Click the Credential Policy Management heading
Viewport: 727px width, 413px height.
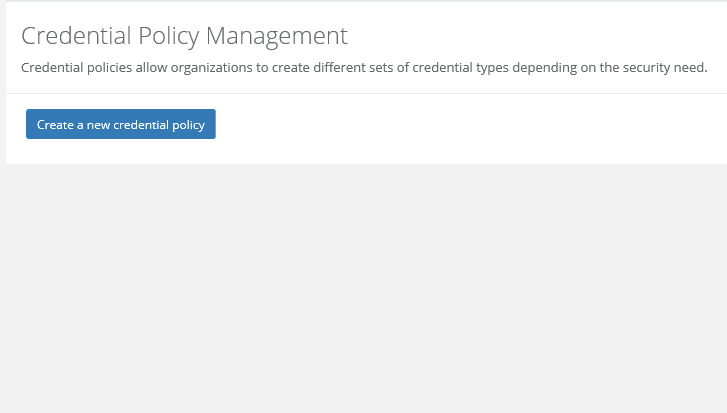184,36
